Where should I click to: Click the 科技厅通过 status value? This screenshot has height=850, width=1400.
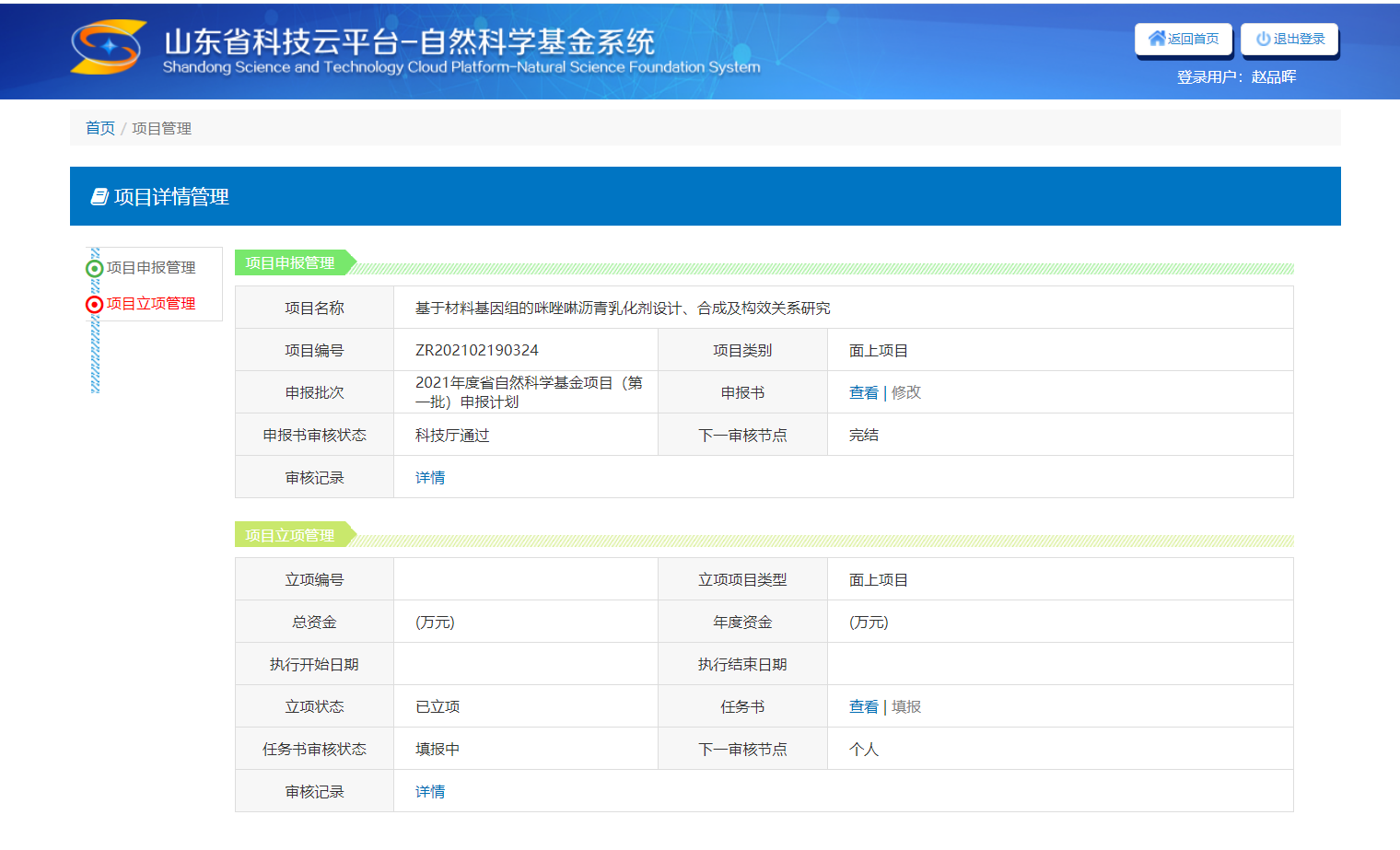point(452,435)
